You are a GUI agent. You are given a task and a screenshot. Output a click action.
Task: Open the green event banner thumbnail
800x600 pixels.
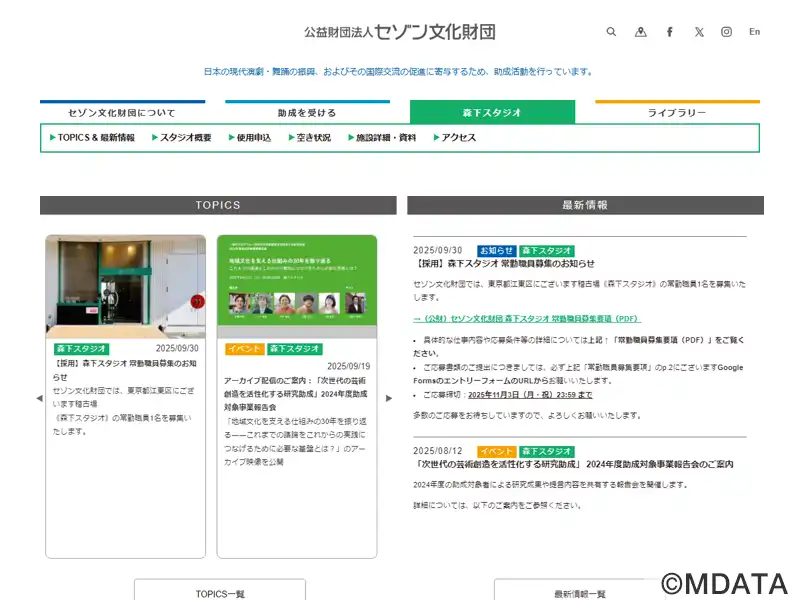(297, 288)
